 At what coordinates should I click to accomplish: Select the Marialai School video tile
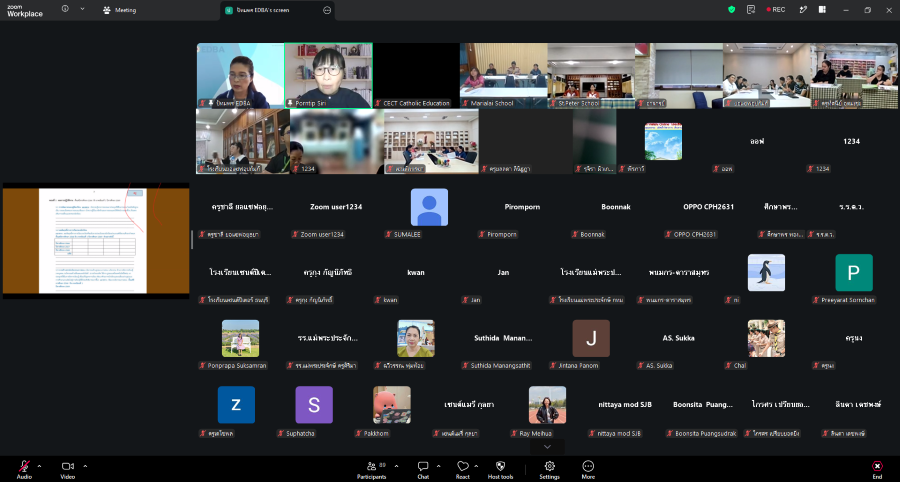(503, 76)
